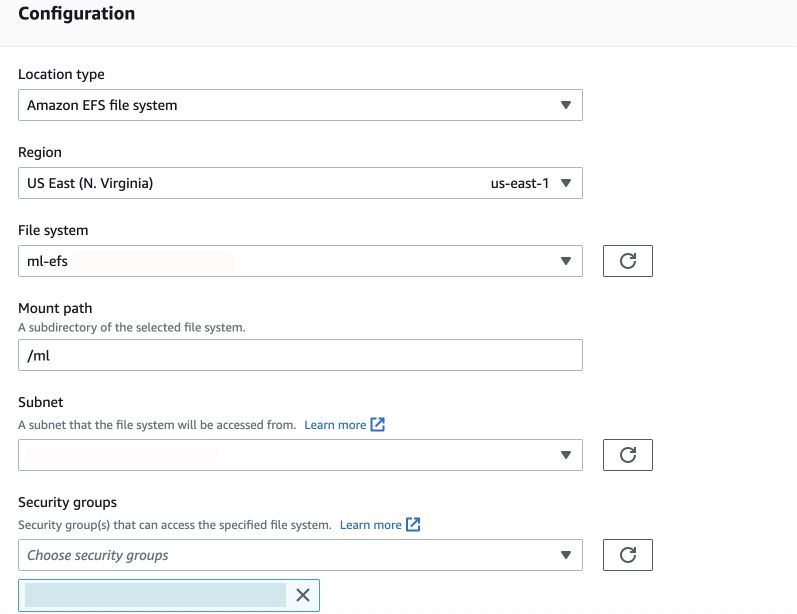Click the Subnet dropdown arrow
Screen dimensions: 797x614
[566, 455]
